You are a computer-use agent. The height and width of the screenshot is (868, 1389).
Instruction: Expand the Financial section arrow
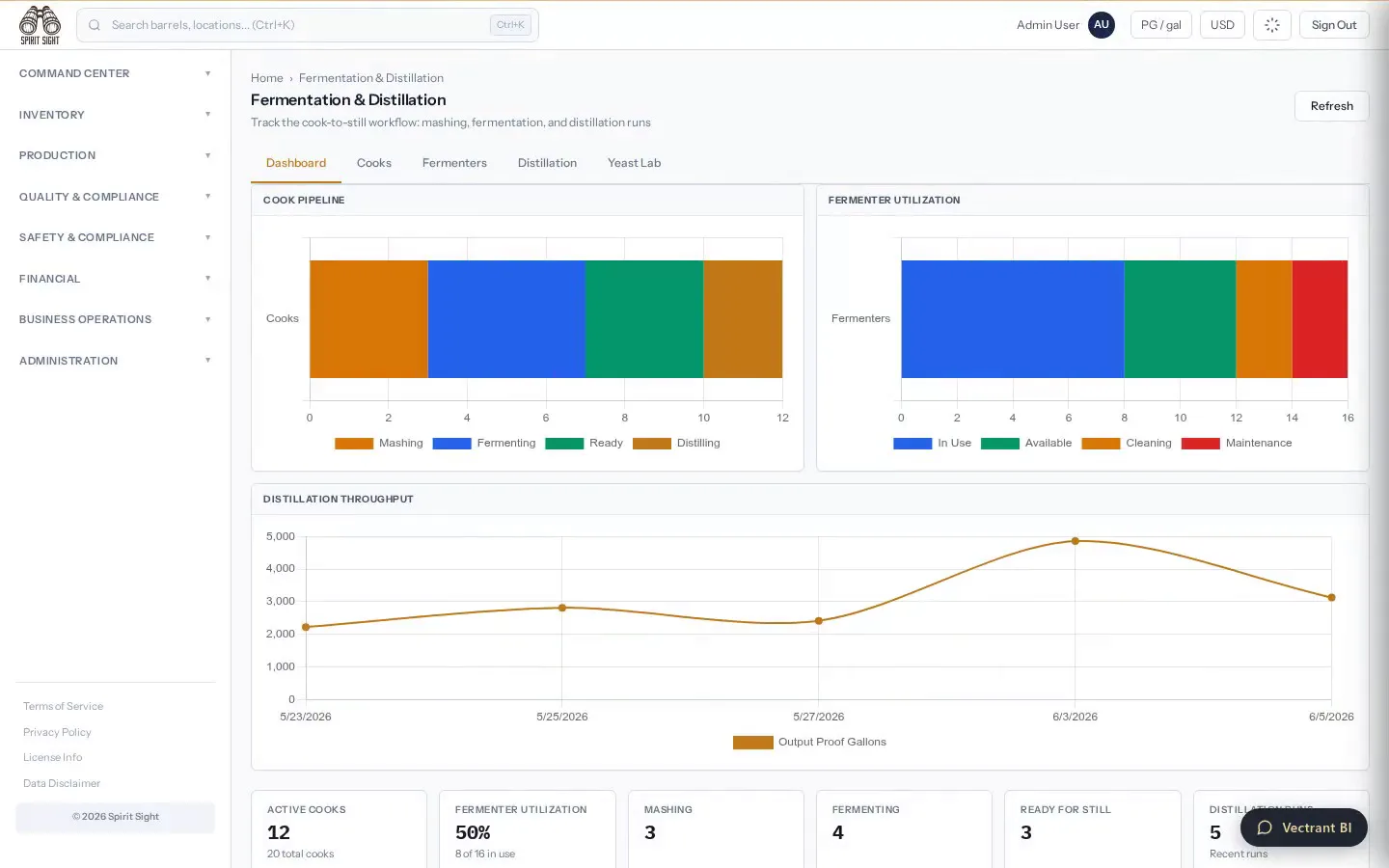pyautogui.click(x=207, y=279)
